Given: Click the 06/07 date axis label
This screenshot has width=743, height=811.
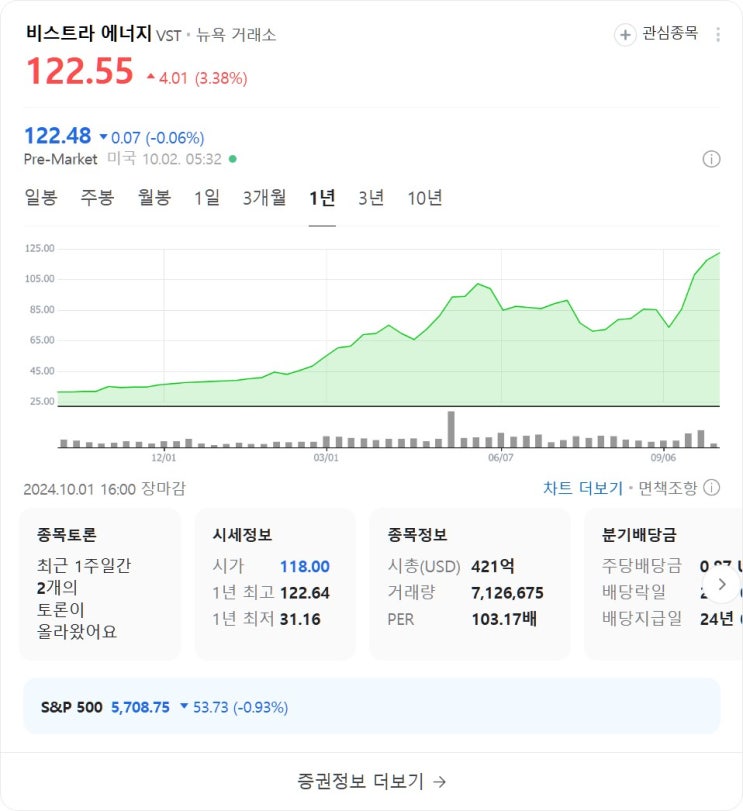Looking at the screenshot, I should click(501, 458).
